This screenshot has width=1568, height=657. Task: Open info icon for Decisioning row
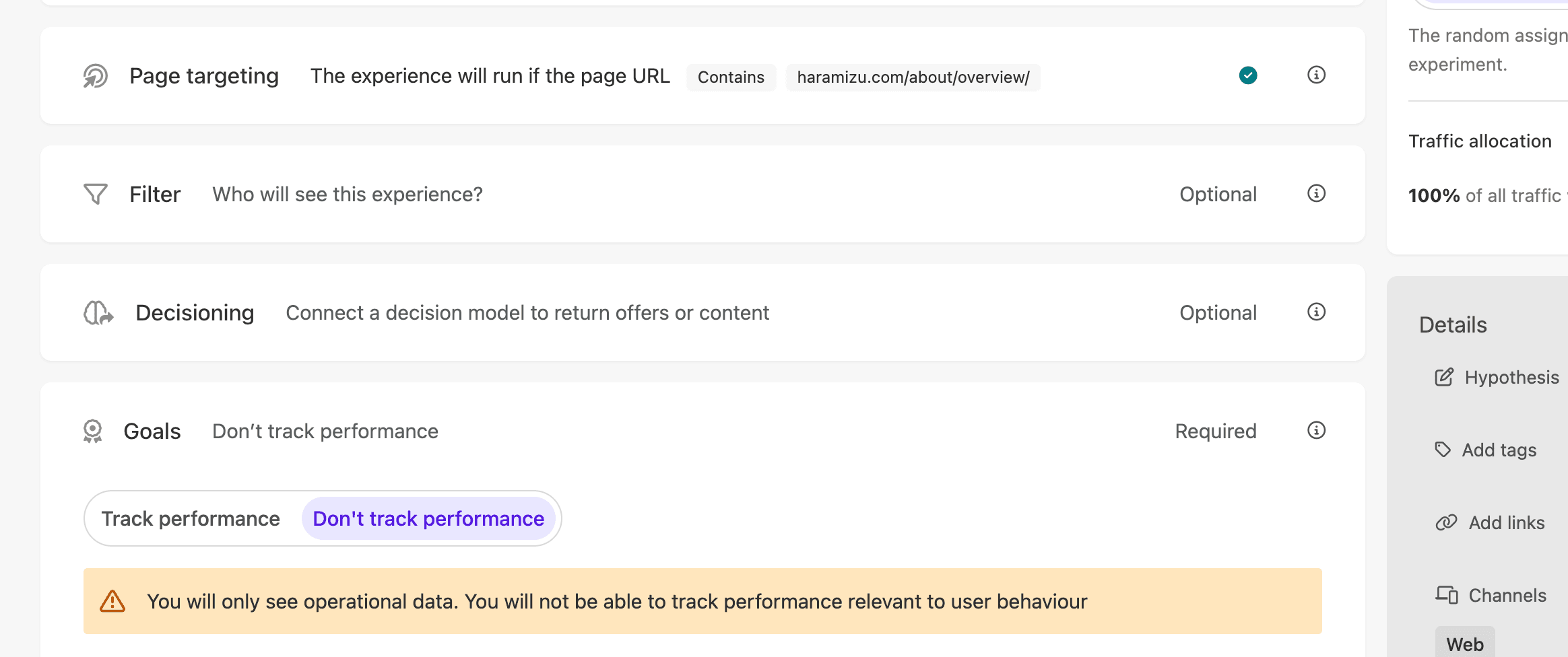click(x=1316, y=312)
